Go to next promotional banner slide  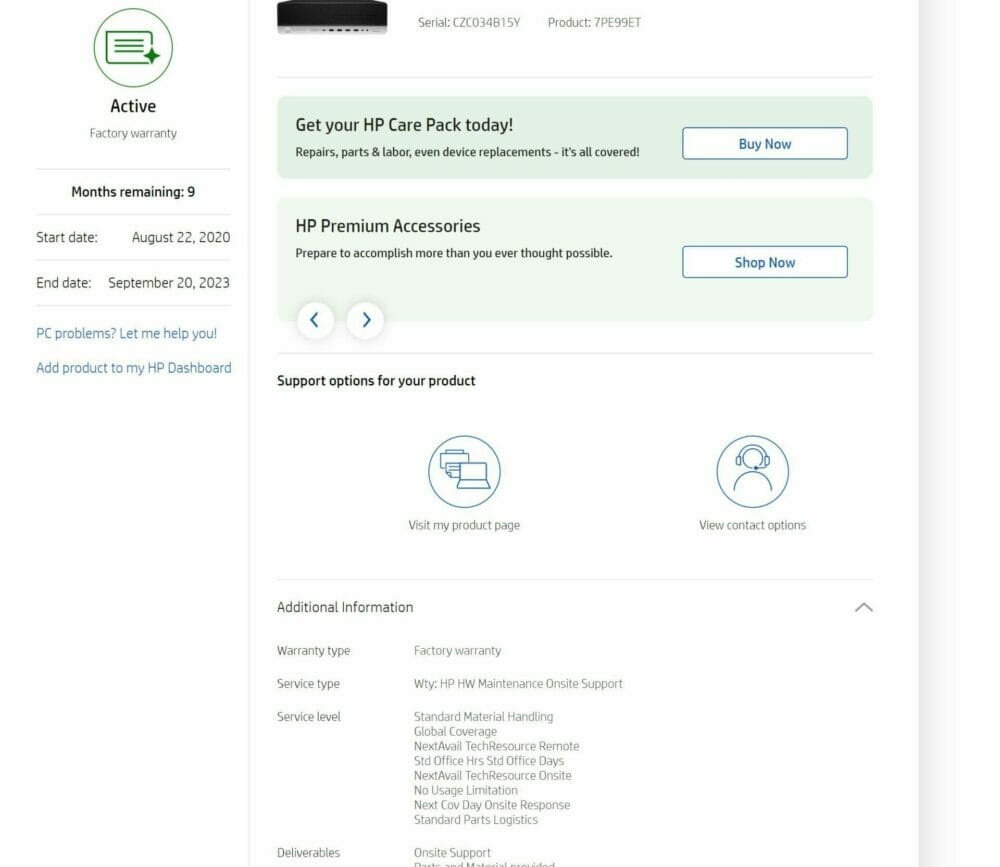point(365,320)
